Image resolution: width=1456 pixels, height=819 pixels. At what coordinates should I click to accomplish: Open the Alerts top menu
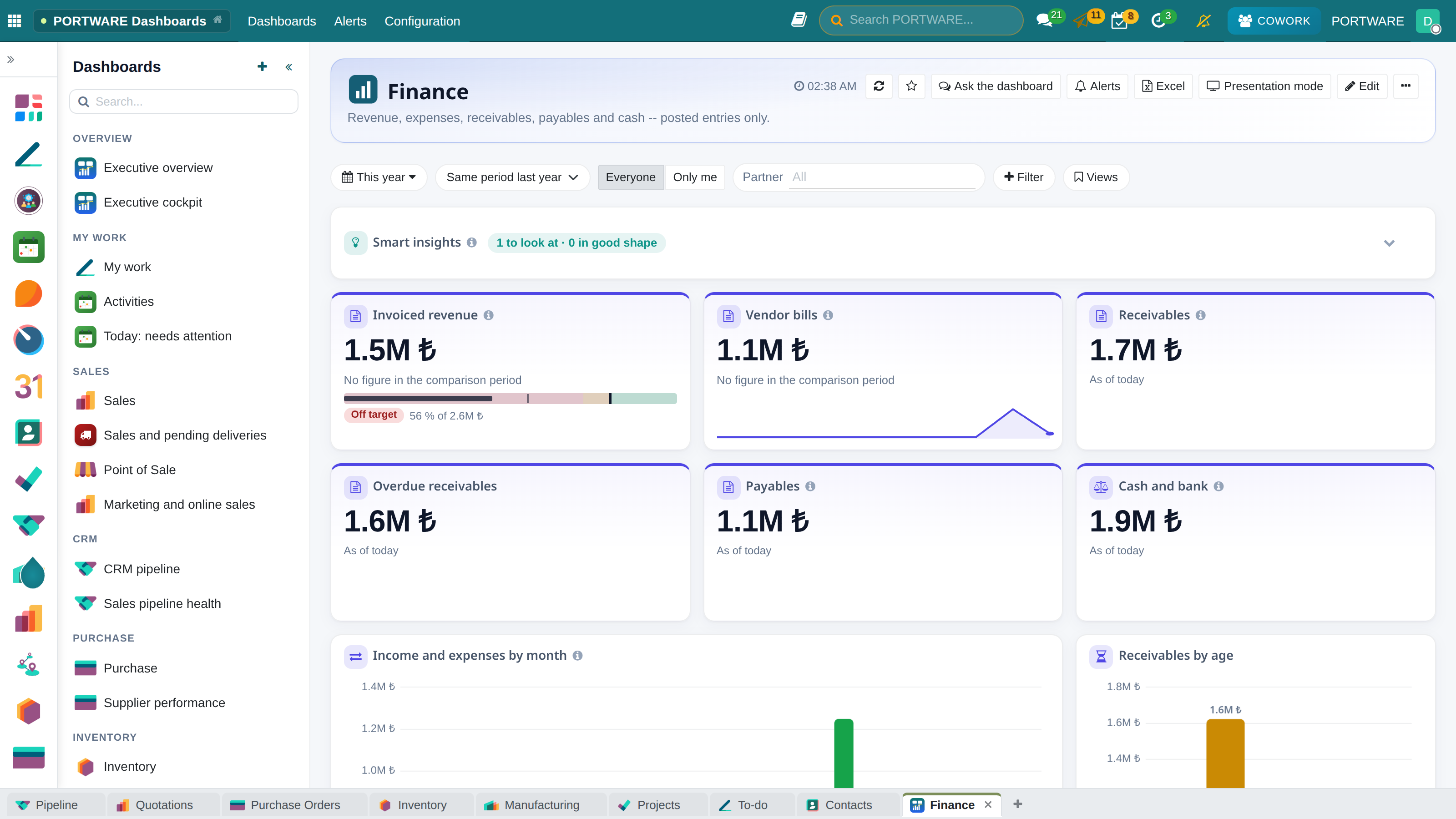point(350,21)
